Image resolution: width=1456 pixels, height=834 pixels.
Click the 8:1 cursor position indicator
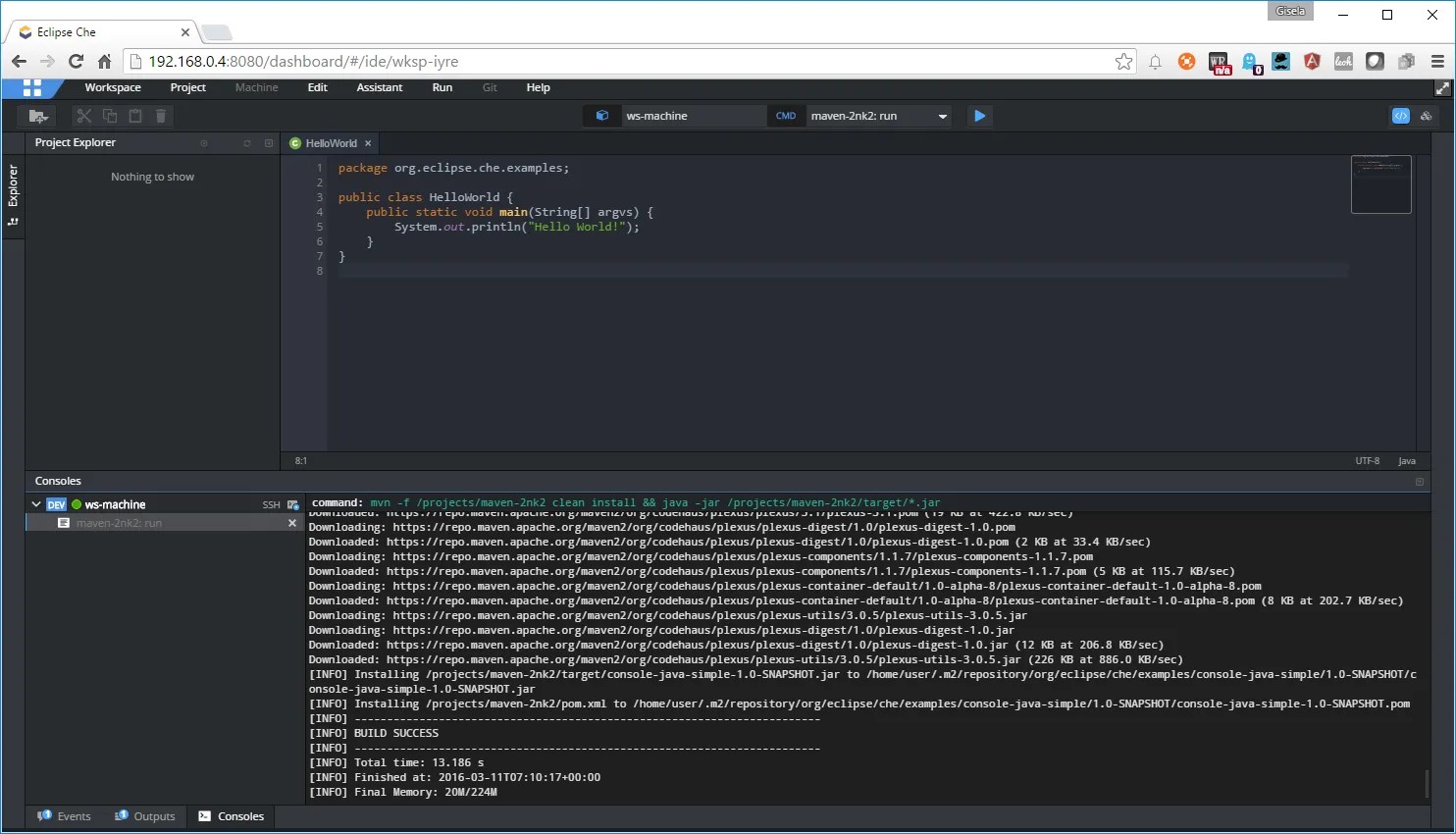pos(300,461)
